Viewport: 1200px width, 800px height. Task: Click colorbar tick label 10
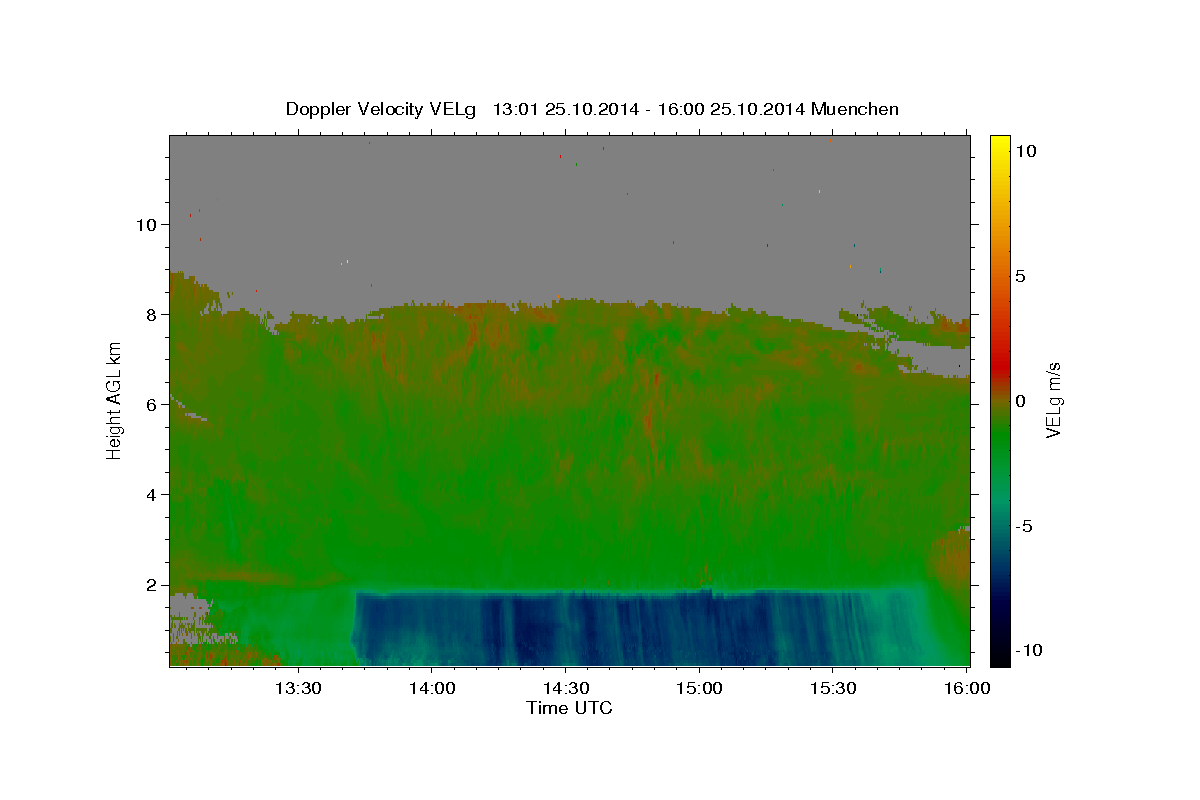pyautogui.click(x=1026, y=151)
